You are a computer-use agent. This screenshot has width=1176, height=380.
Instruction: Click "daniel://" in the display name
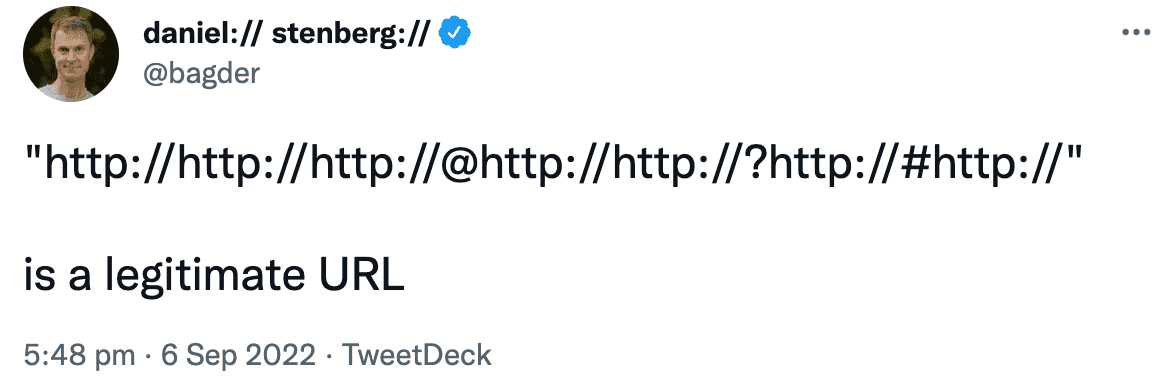[x=201, y=34]
